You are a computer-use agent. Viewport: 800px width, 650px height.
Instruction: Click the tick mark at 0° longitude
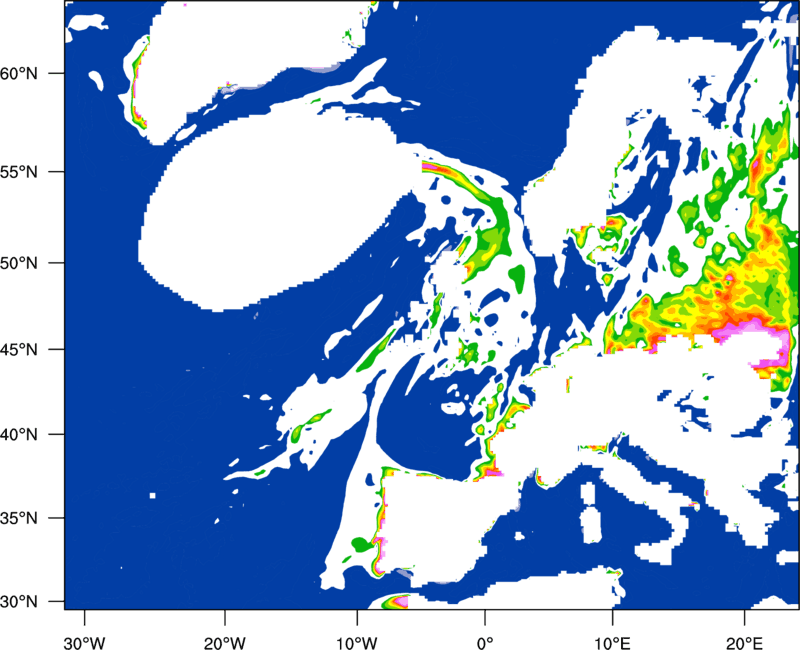tap(485, 616)
